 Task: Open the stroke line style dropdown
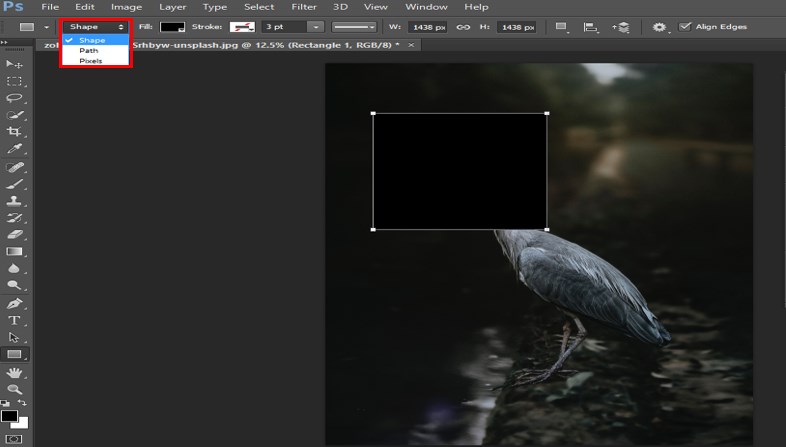tap(354, 27)
